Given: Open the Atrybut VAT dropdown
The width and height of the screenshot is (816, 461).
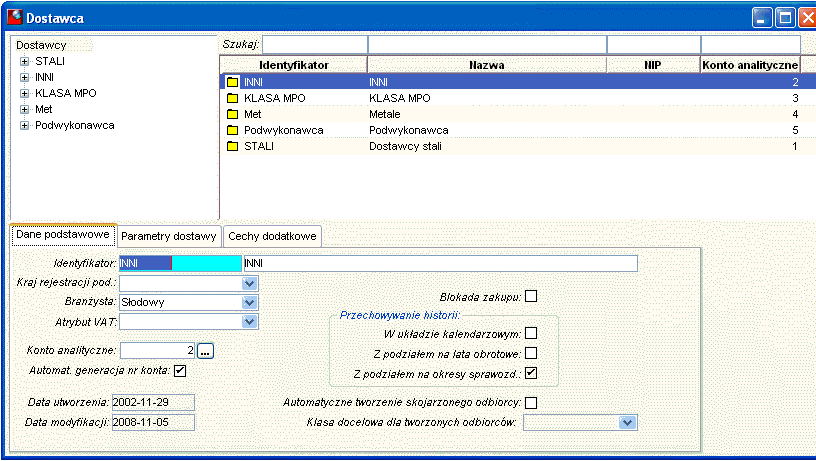Looking at the screenshot, I should pyautogui.click(x=250, y=322).
